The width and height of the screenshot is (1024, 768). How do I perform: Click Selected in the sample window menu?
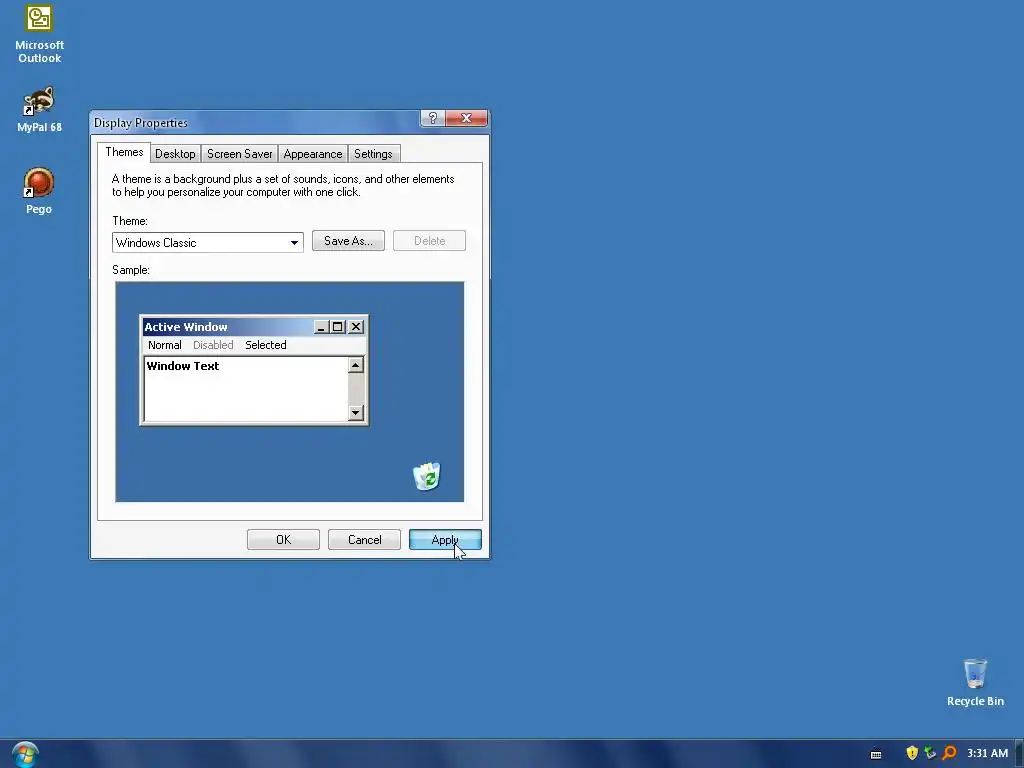pyautogui.click(x=266, y=345)
